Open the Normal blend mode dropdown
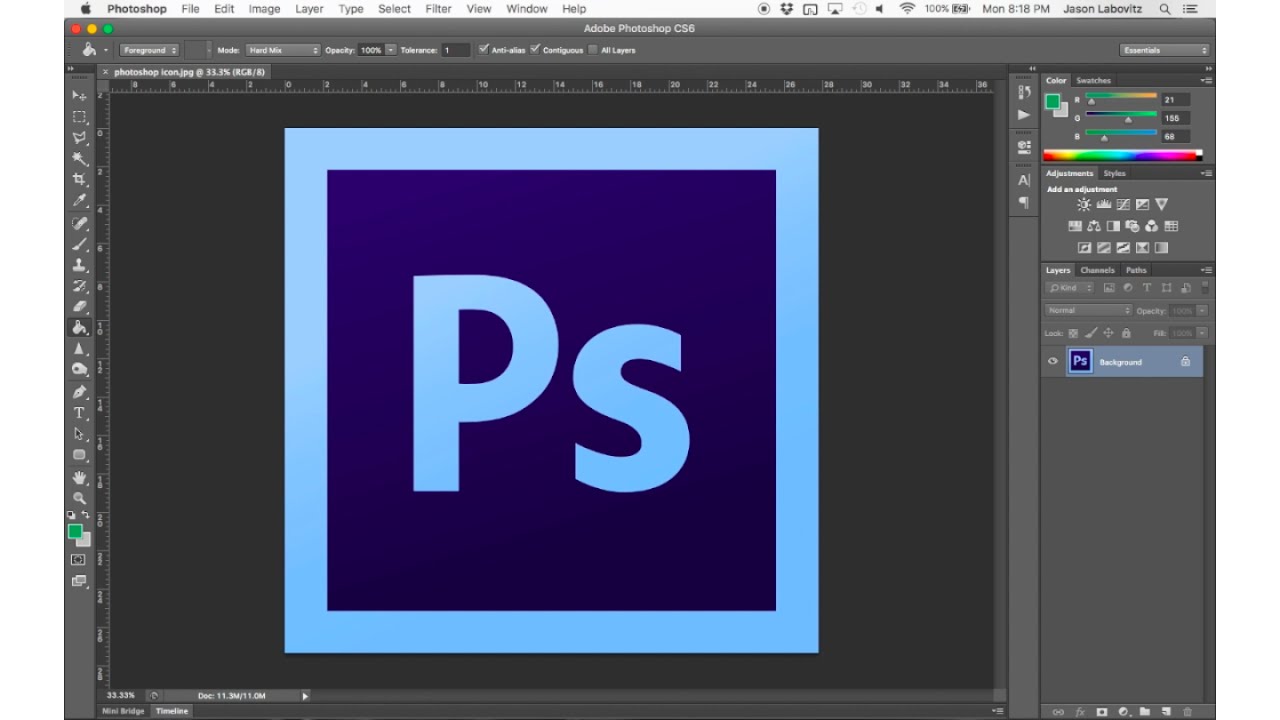 point(1088,310)
